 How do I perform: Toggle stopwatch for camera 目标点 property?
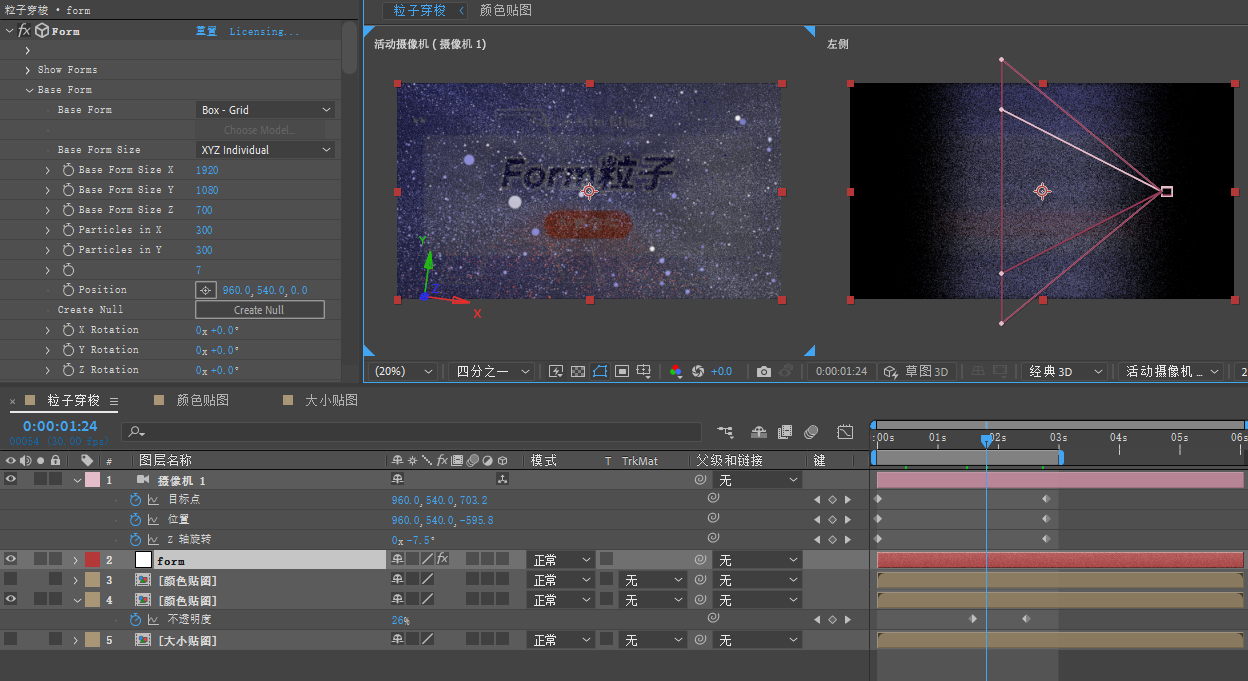[x=136, y=499]
